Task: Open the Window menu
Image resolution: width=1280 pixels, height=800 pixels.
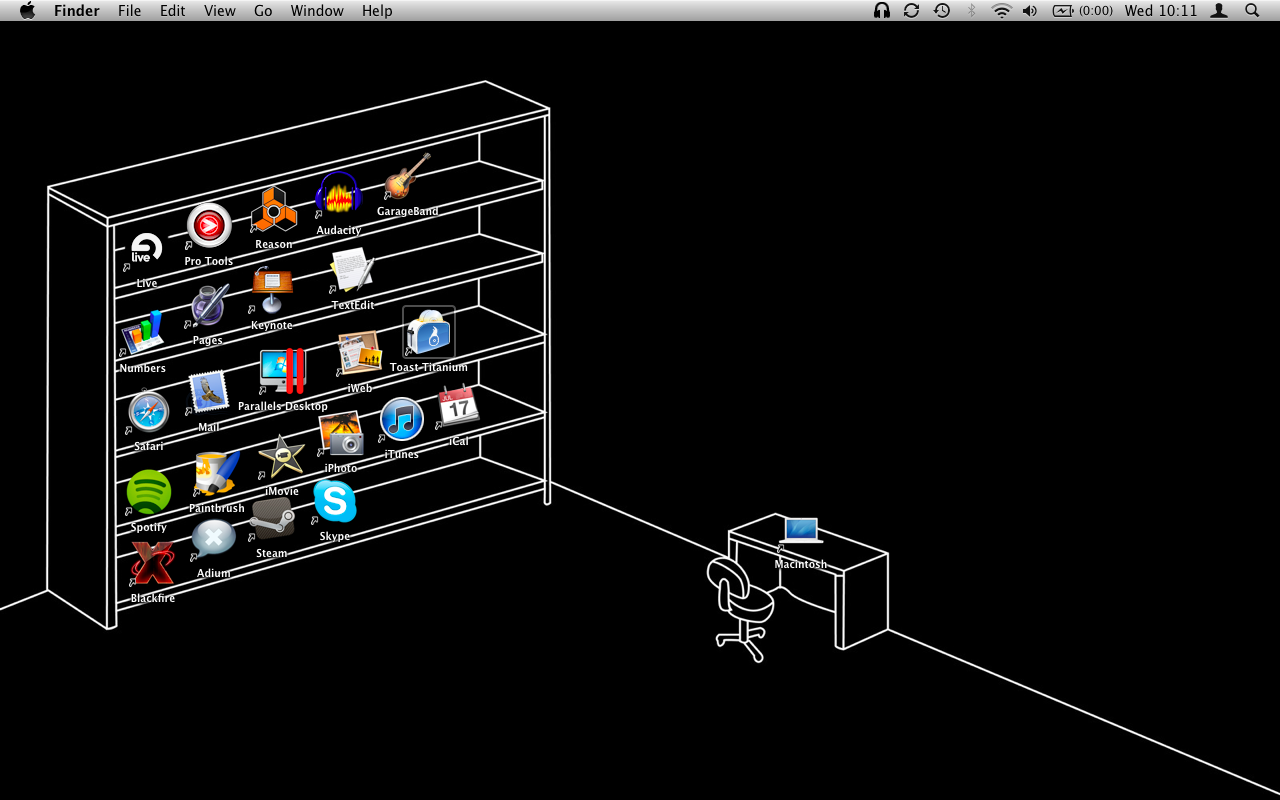Action: tap(317, 10)
